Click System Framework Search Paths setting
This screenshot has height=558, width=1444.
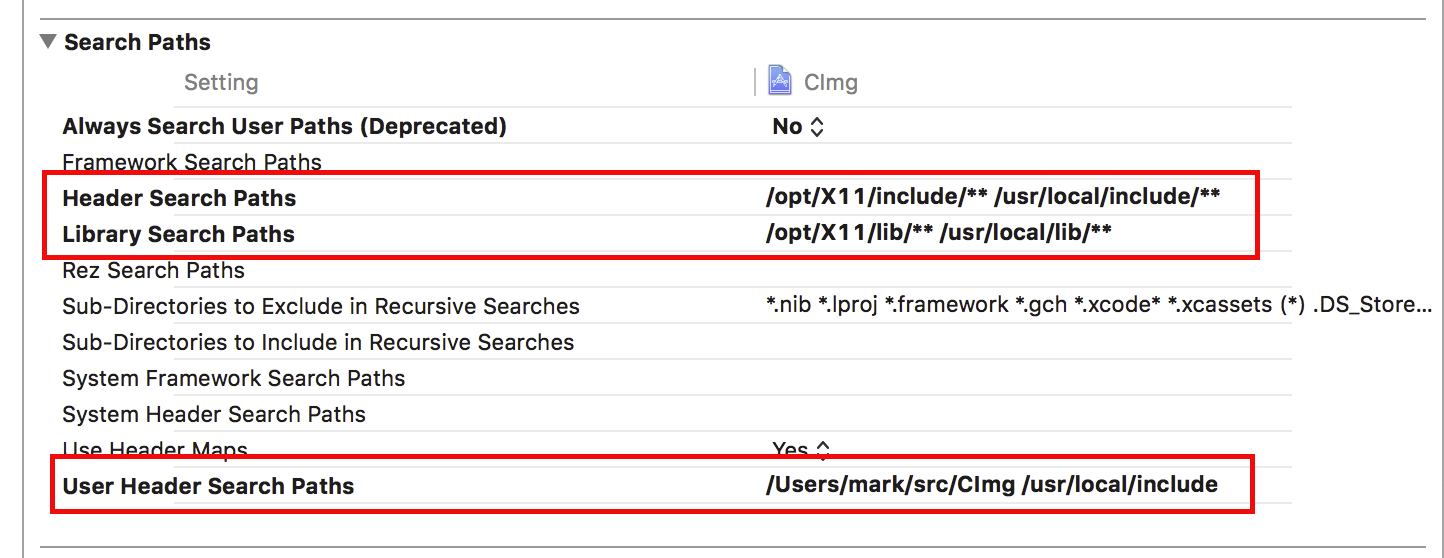234,378
